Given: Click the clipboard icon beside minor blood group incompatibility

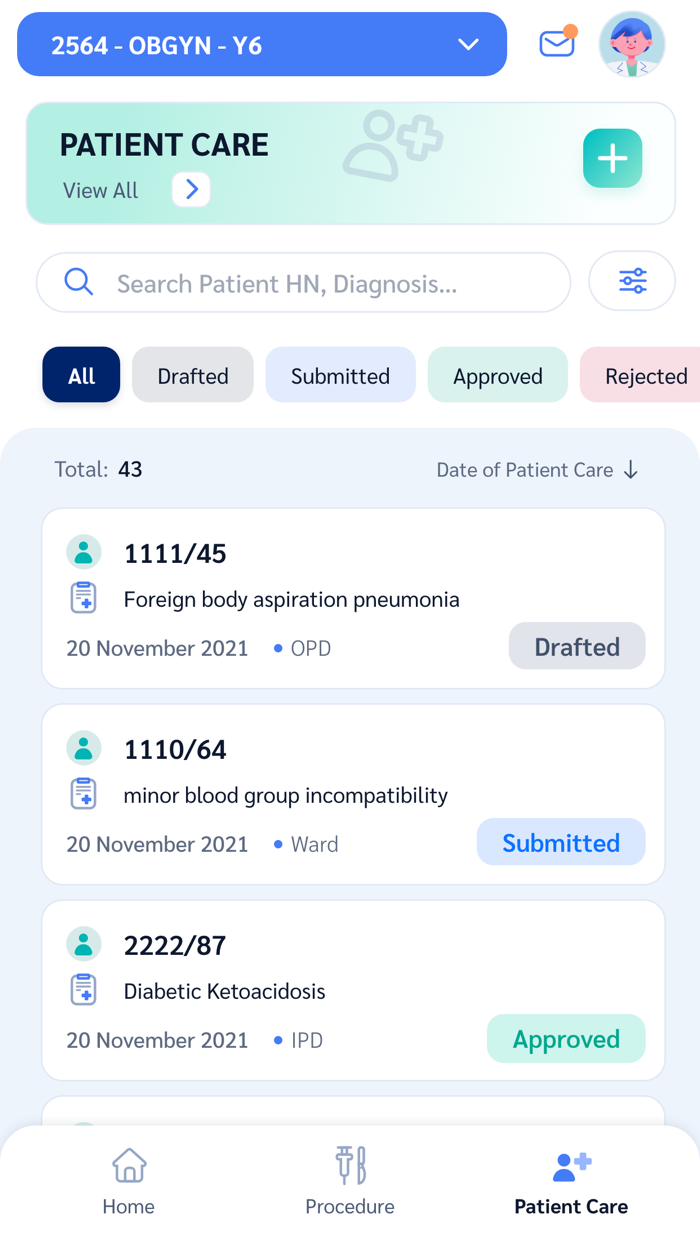Looking at the screenshot, I should coord(84,792).
